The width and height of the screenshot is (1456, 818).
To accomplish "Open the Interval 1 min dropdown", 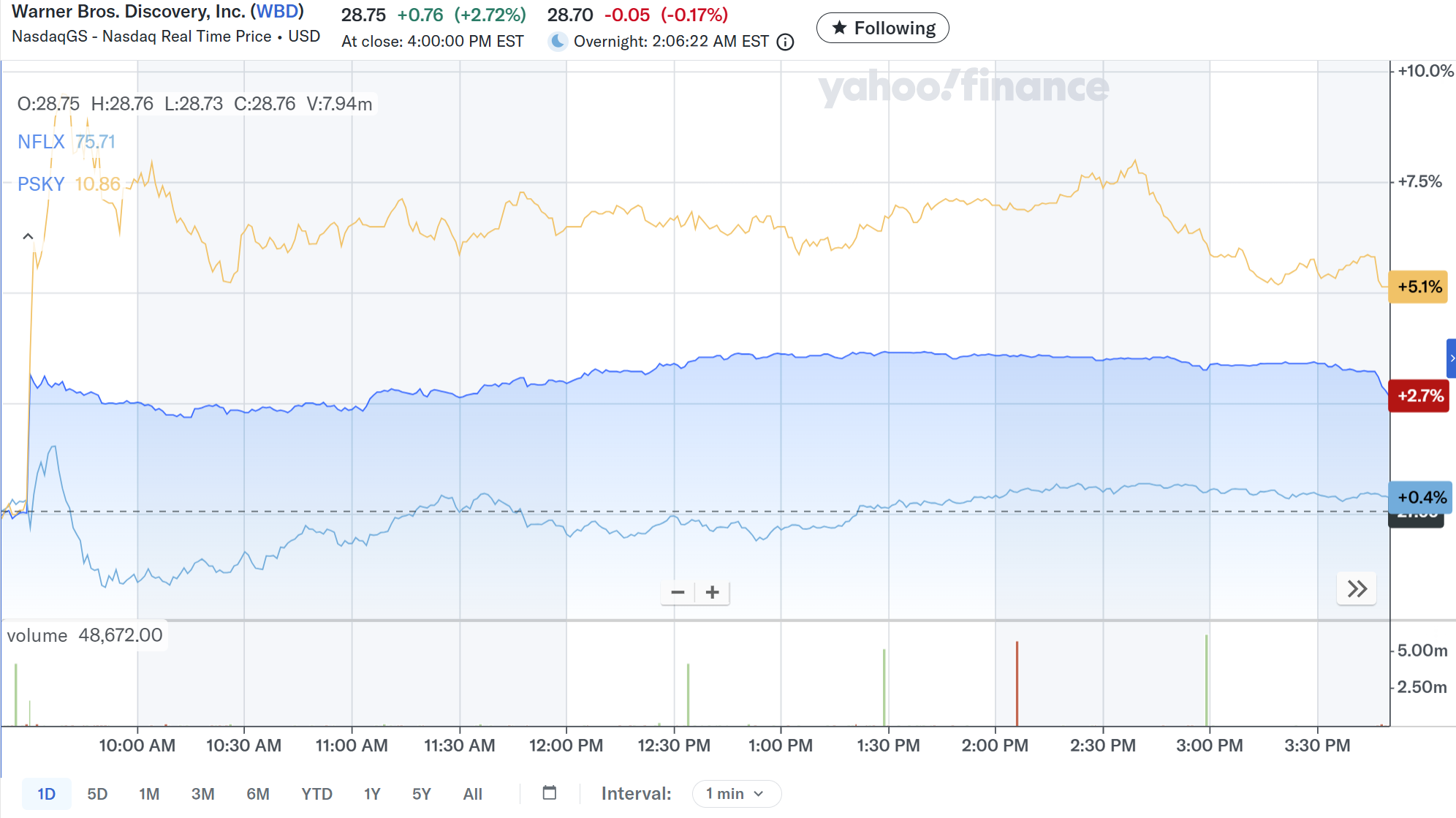I will click(735, 794).
